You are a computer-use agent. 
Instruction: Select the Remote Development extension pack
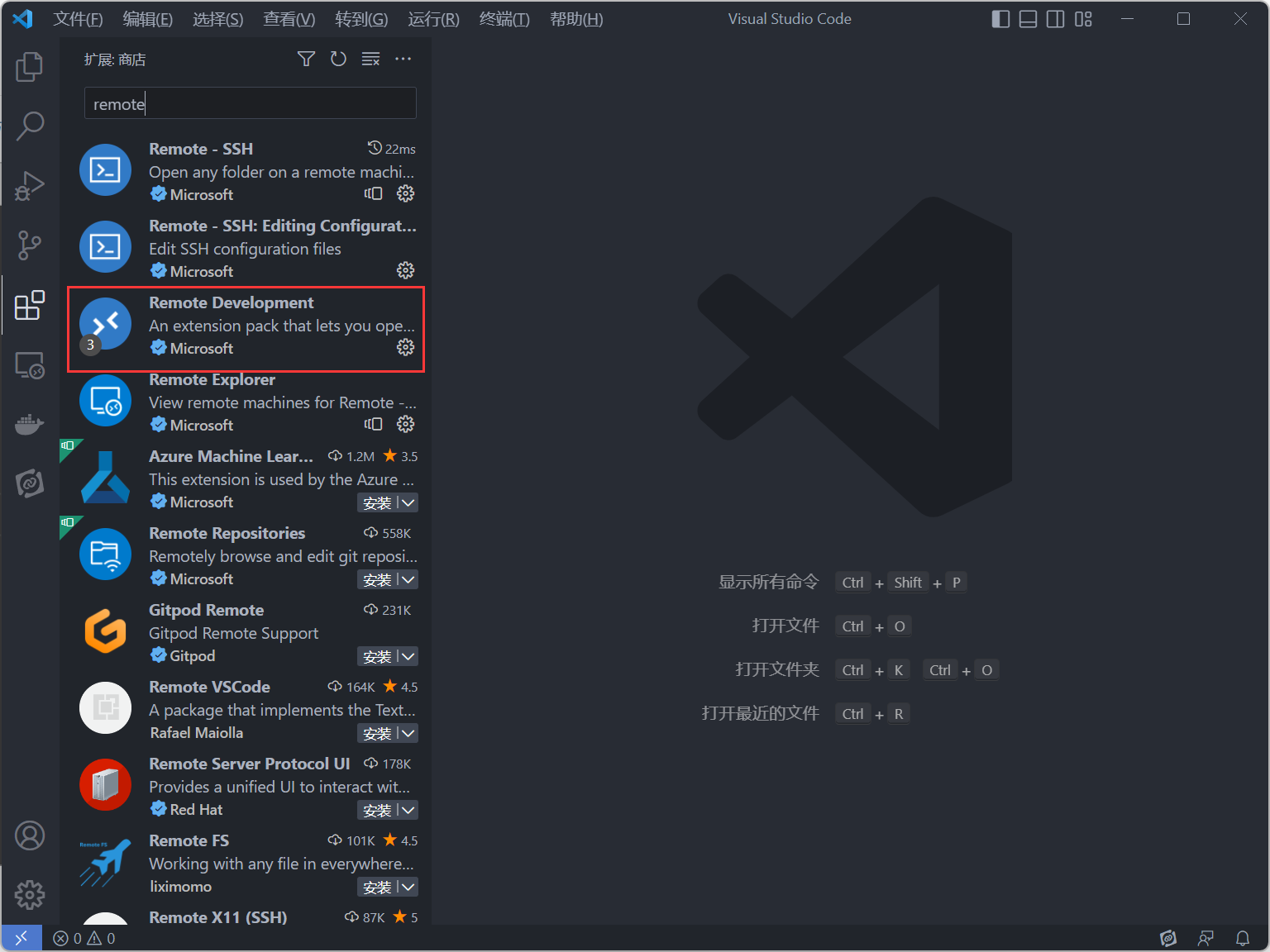pyautogui.click(x=246, y=325)
